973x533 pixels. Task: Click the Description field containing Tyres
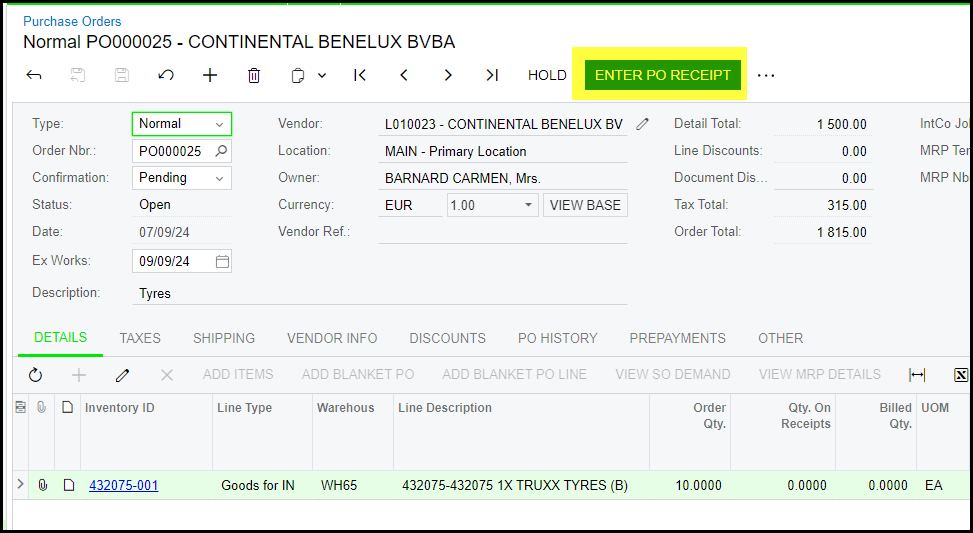pyautogui.click(x=380, y=293)
